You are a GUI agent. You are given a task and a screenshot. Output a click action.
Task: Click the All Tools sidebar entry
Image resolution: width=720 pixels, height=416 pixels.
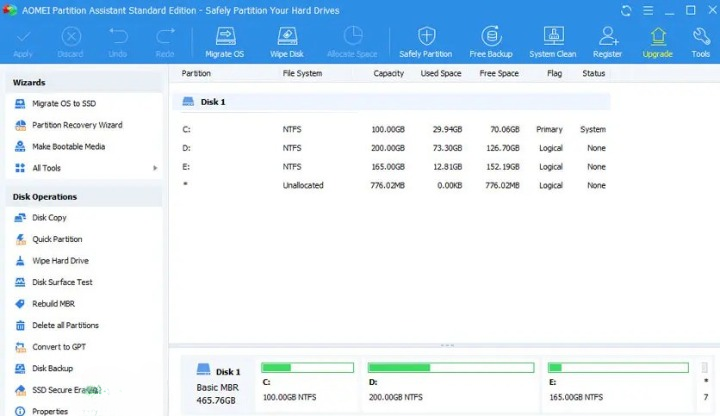(x=46, y=168)
